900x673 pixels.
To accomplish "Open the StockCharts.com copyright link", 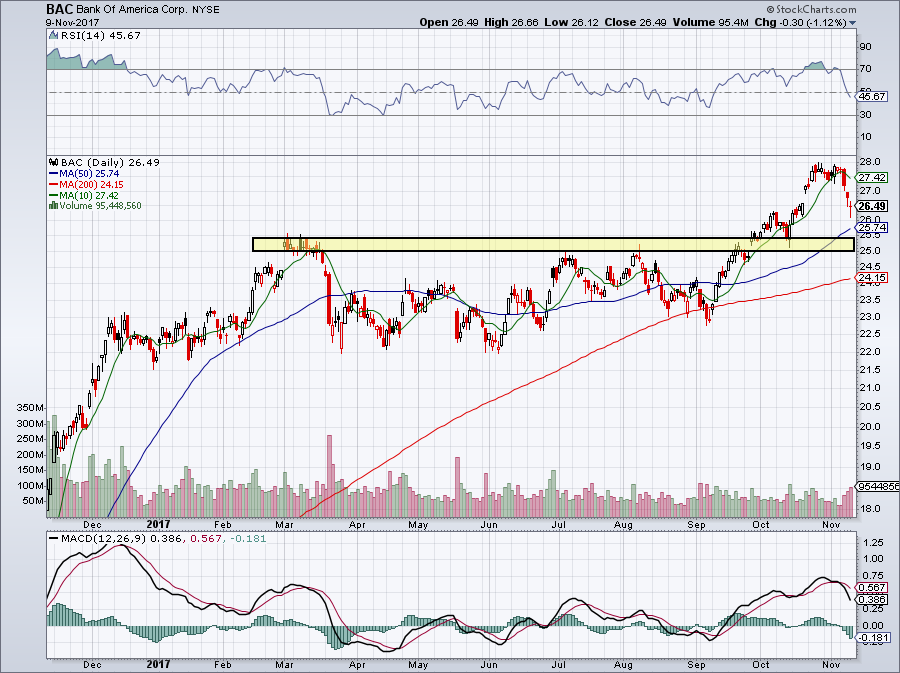I will pyautogui.click(x=811, y=9).
